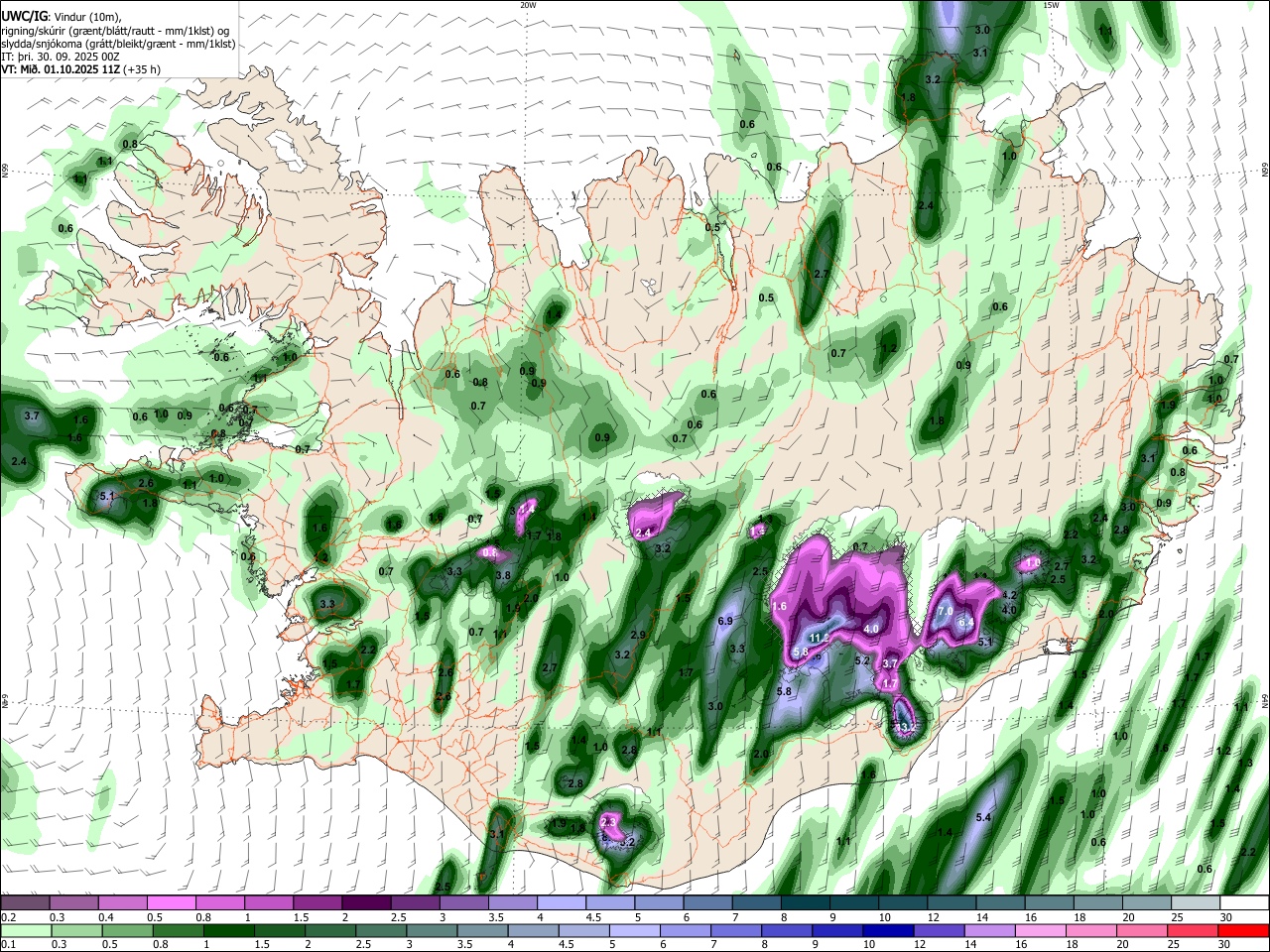Click the upper legend swatch between 4 and 4.5
The image size is (1270, 952).
point(560,903)
